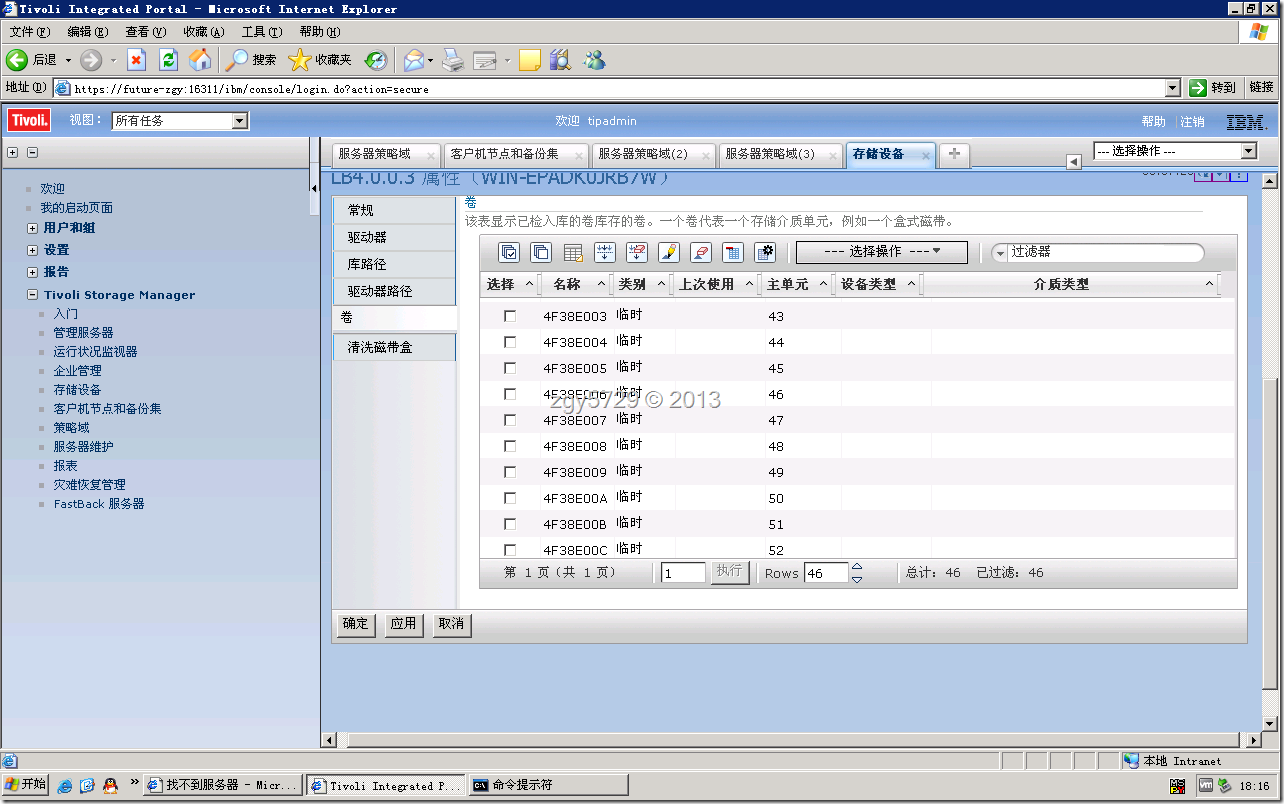Switch to the 服务器策略域(3) tab
Viewport: 1284px width, 804px height.
(770, 154)
